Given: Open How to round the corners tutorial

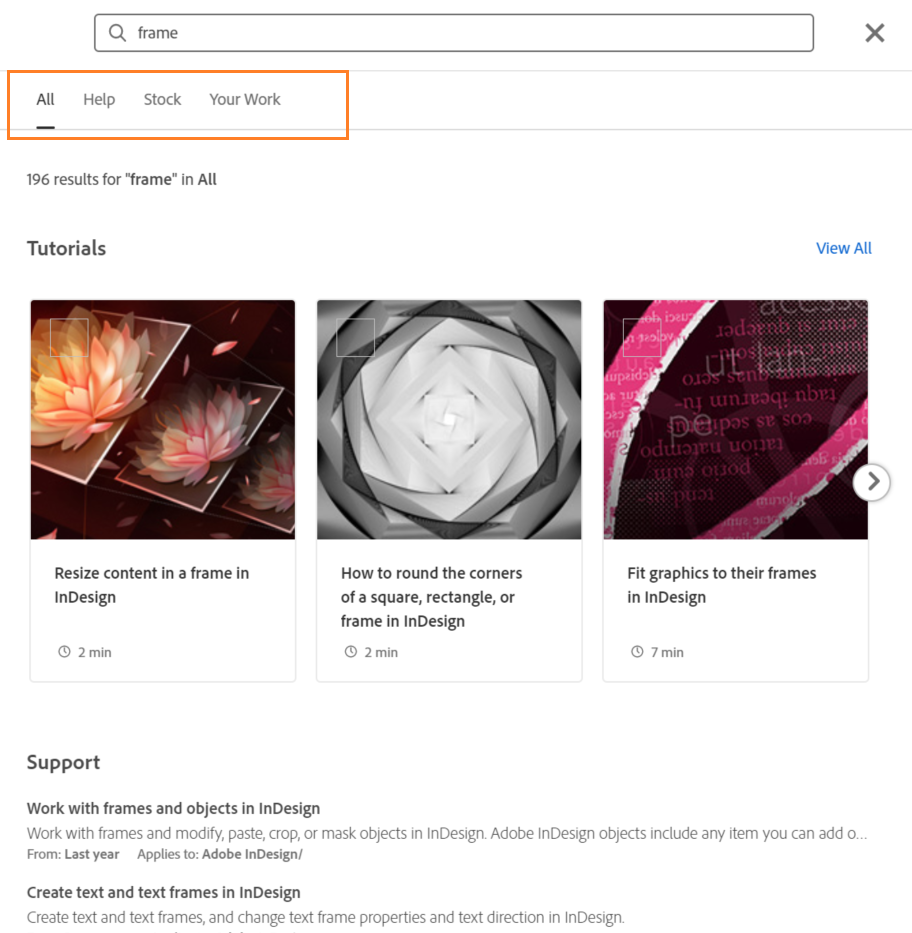Looking at the screenshot, I should pos(431,597).
